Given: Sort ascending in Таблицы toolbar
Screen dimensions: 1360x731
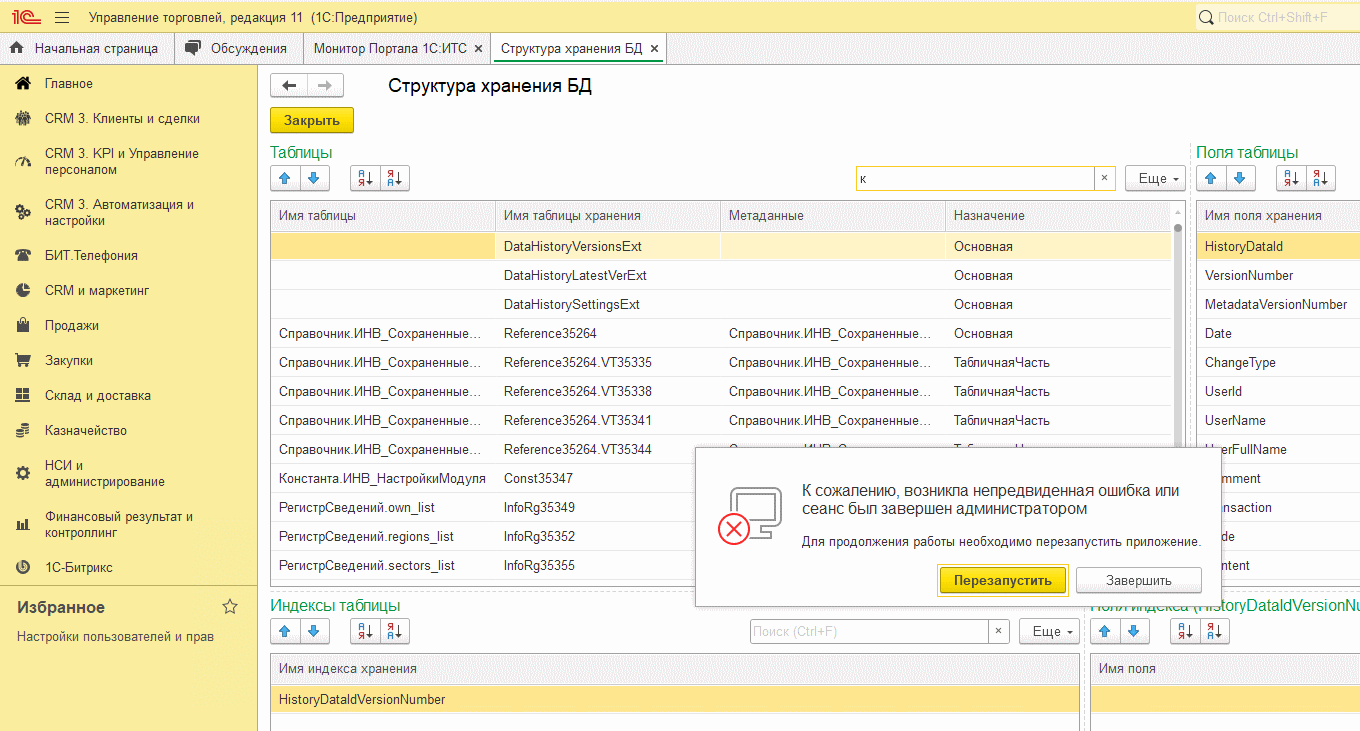Looking at the screenshot, I should (x=365, y=179).
